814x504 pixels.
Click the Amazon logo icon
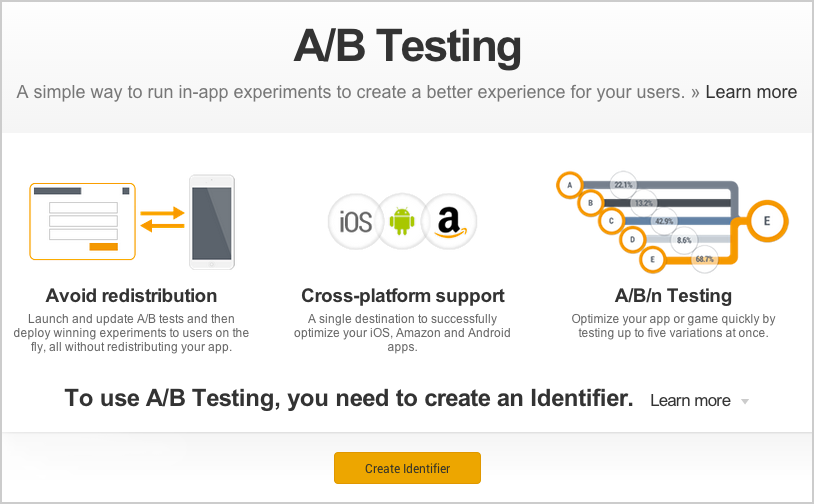coord(449,222)
